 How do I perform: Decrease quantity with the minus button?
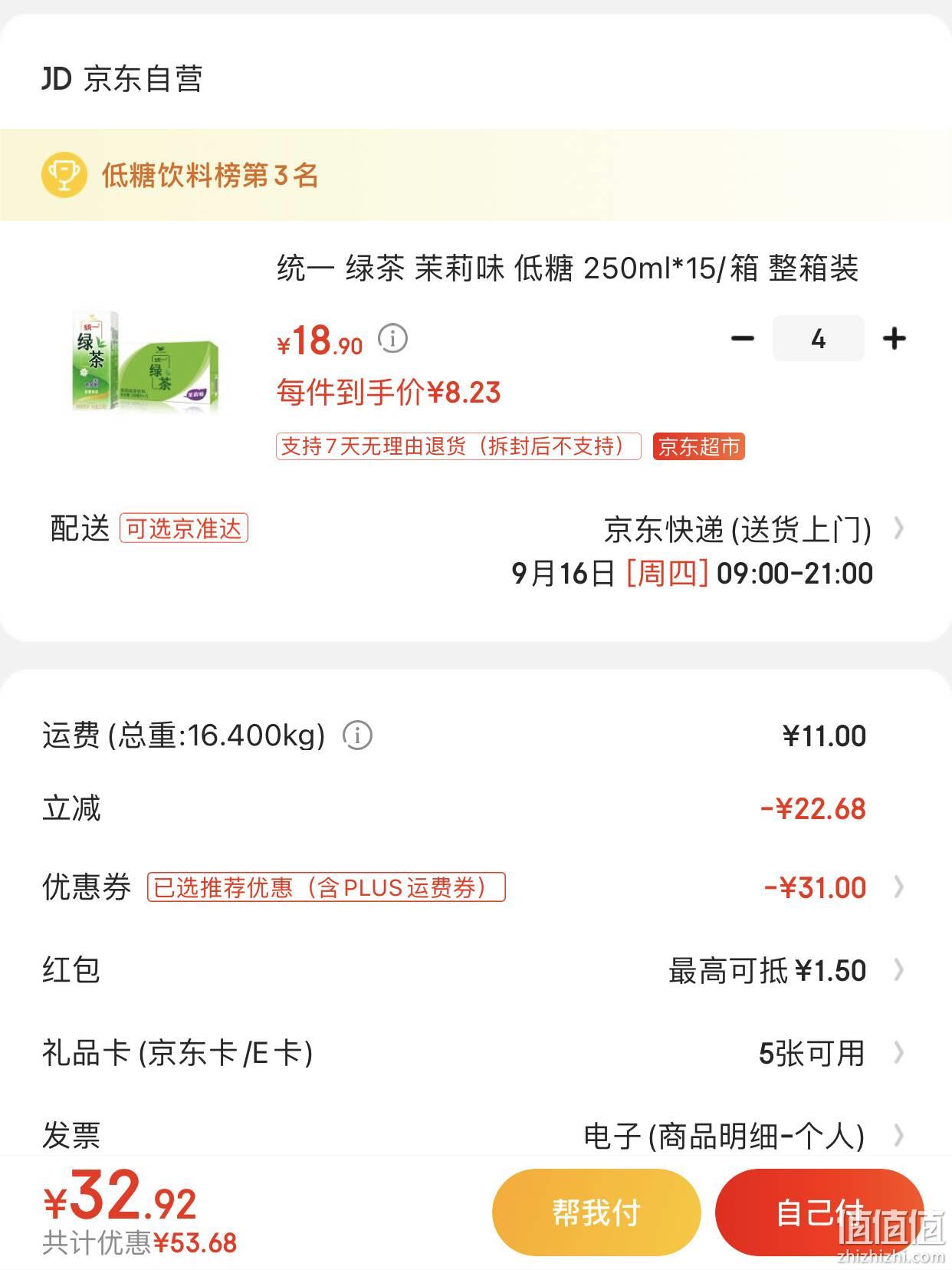click(x=742, y=338)
